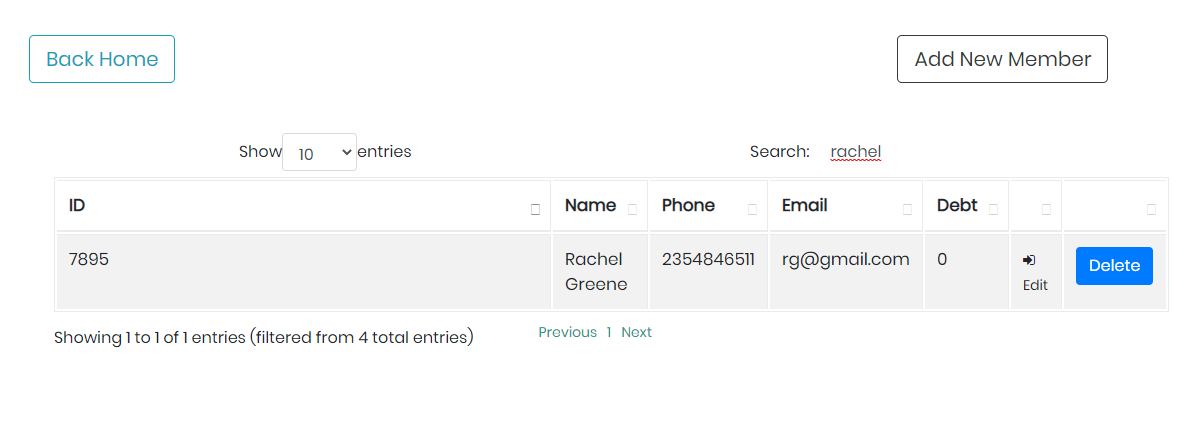Sort by Name column icon
Viewport: 1199px width, 440px height.
(632, 210)
